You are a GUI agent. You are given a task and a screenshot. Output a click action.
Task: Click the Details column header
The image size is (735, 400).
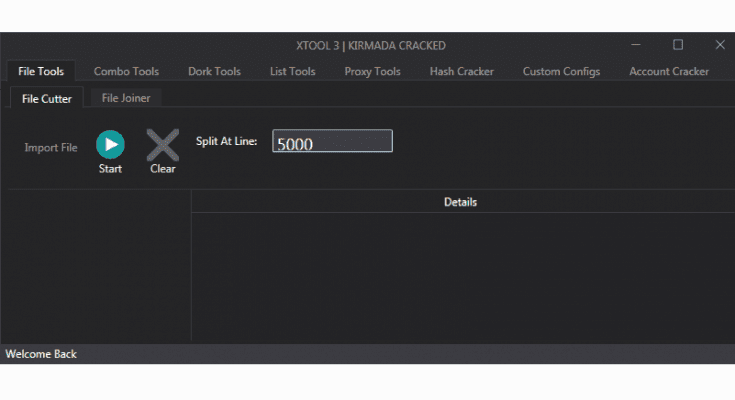[460, 202]
